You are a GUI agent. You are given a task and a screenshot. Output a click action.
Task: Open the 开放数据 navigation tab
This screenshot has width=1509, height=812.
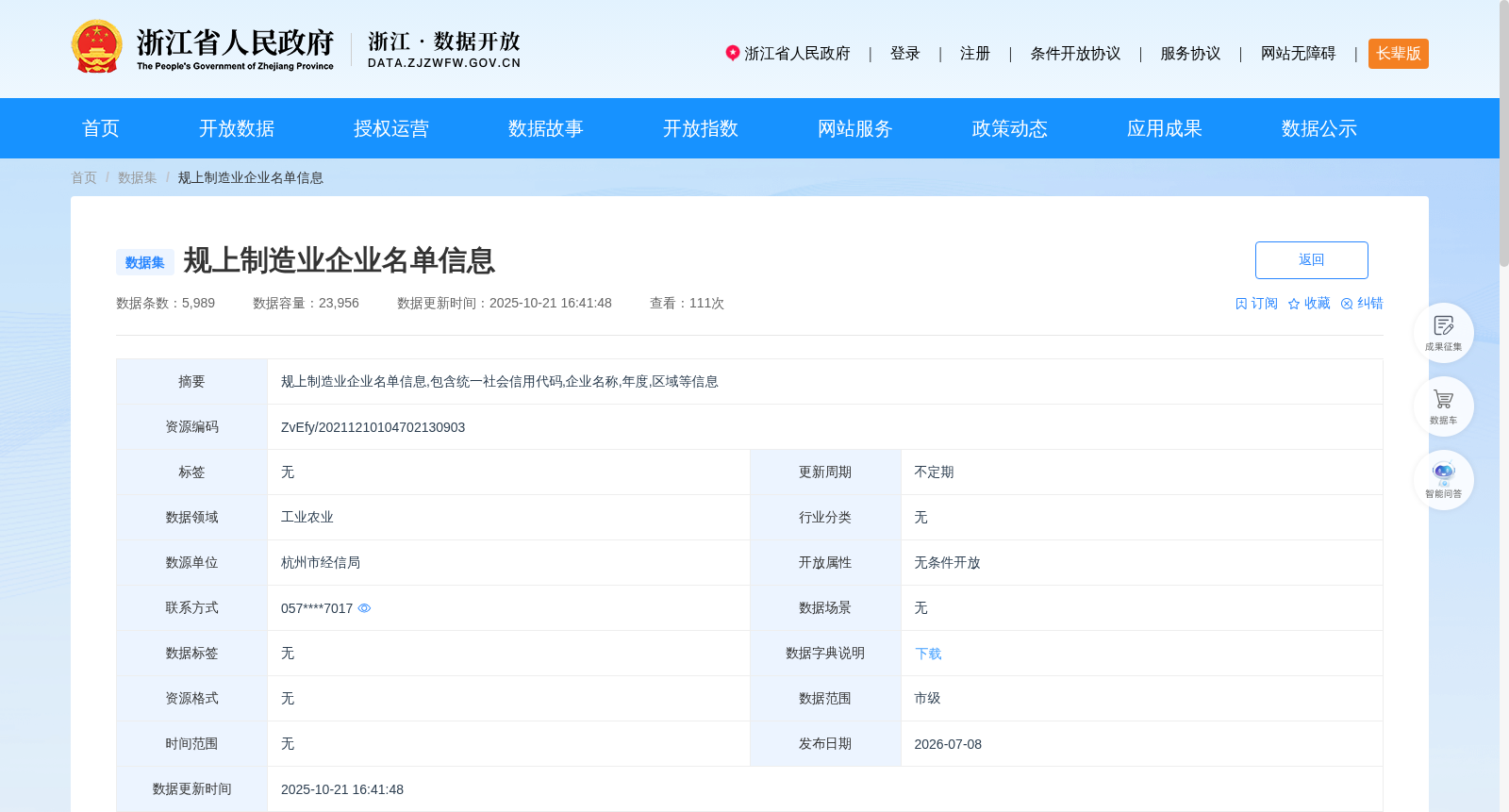237,128
